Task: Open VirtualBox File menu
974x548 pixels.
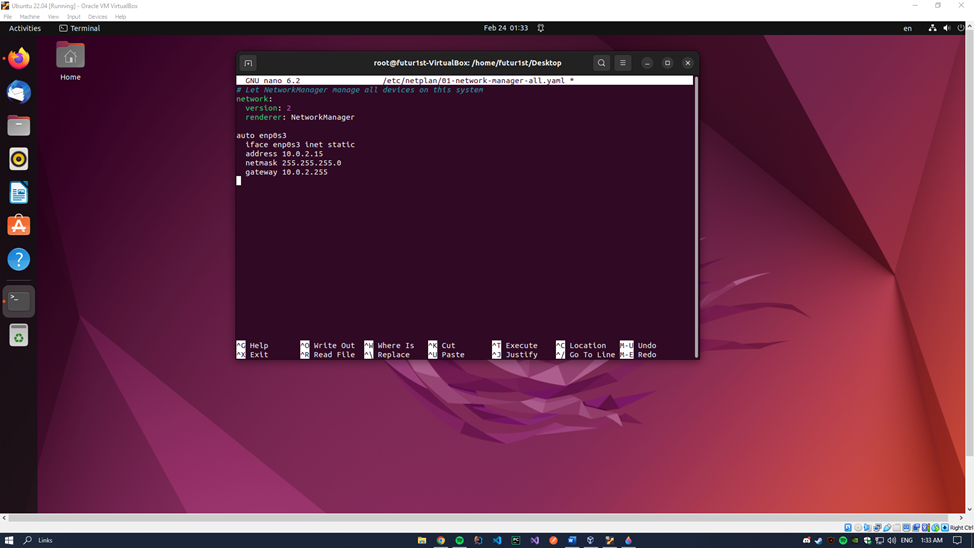Action: click(x=7, y=17)
